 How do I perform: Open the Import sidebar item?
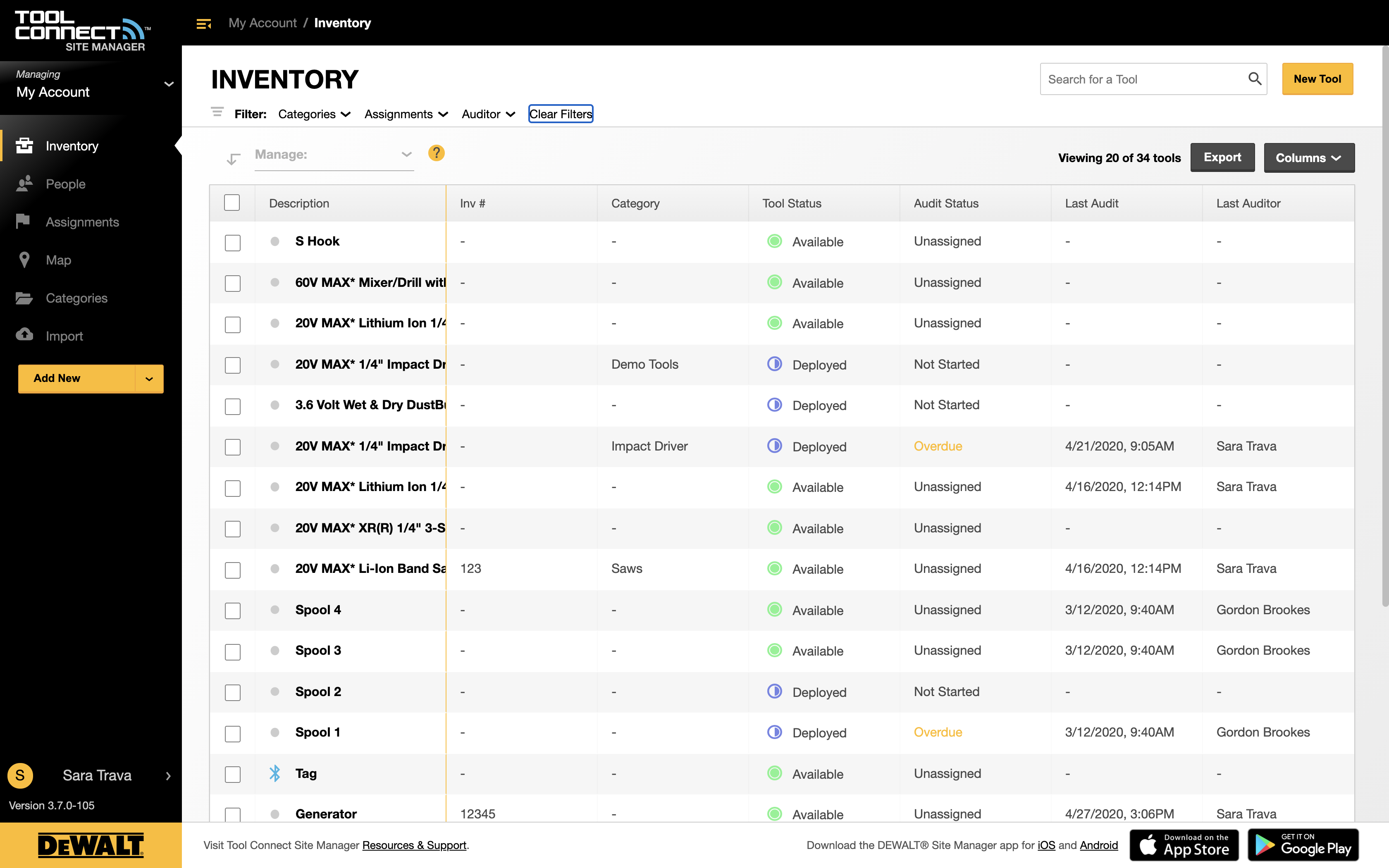tap(64, 336)
